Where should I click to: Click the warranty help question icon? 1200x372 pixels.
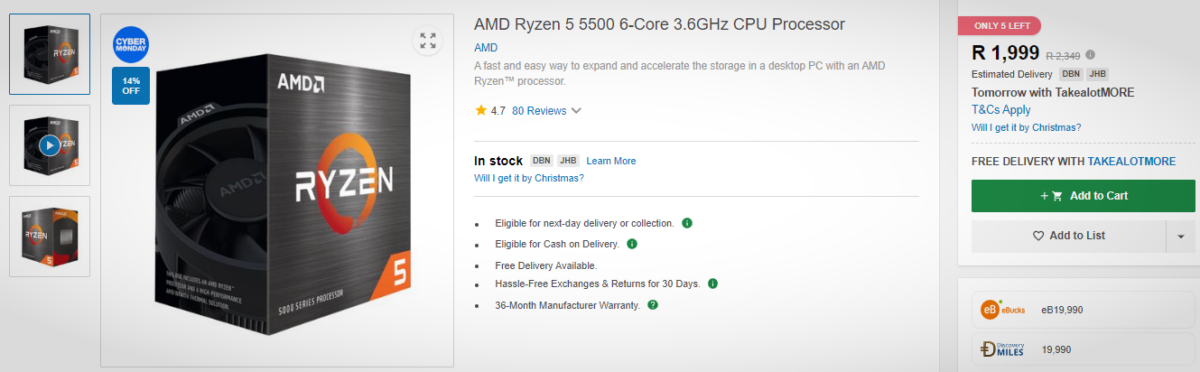(x=653, y=305)
